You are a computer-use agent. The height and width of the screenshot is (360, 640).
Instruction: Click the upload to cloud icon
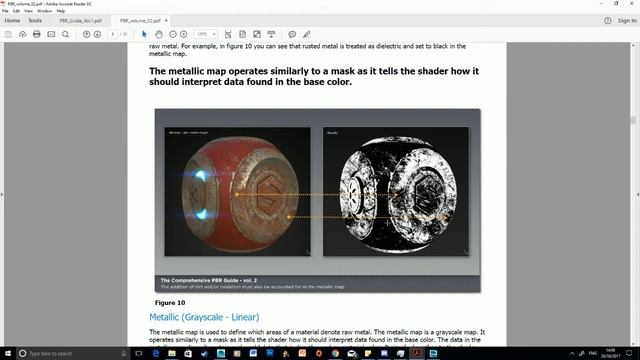pos(22,34)
